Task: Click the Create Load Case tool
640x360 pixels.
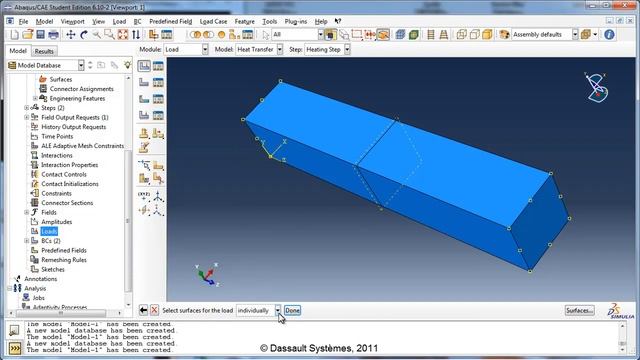Action: (144, 115)
